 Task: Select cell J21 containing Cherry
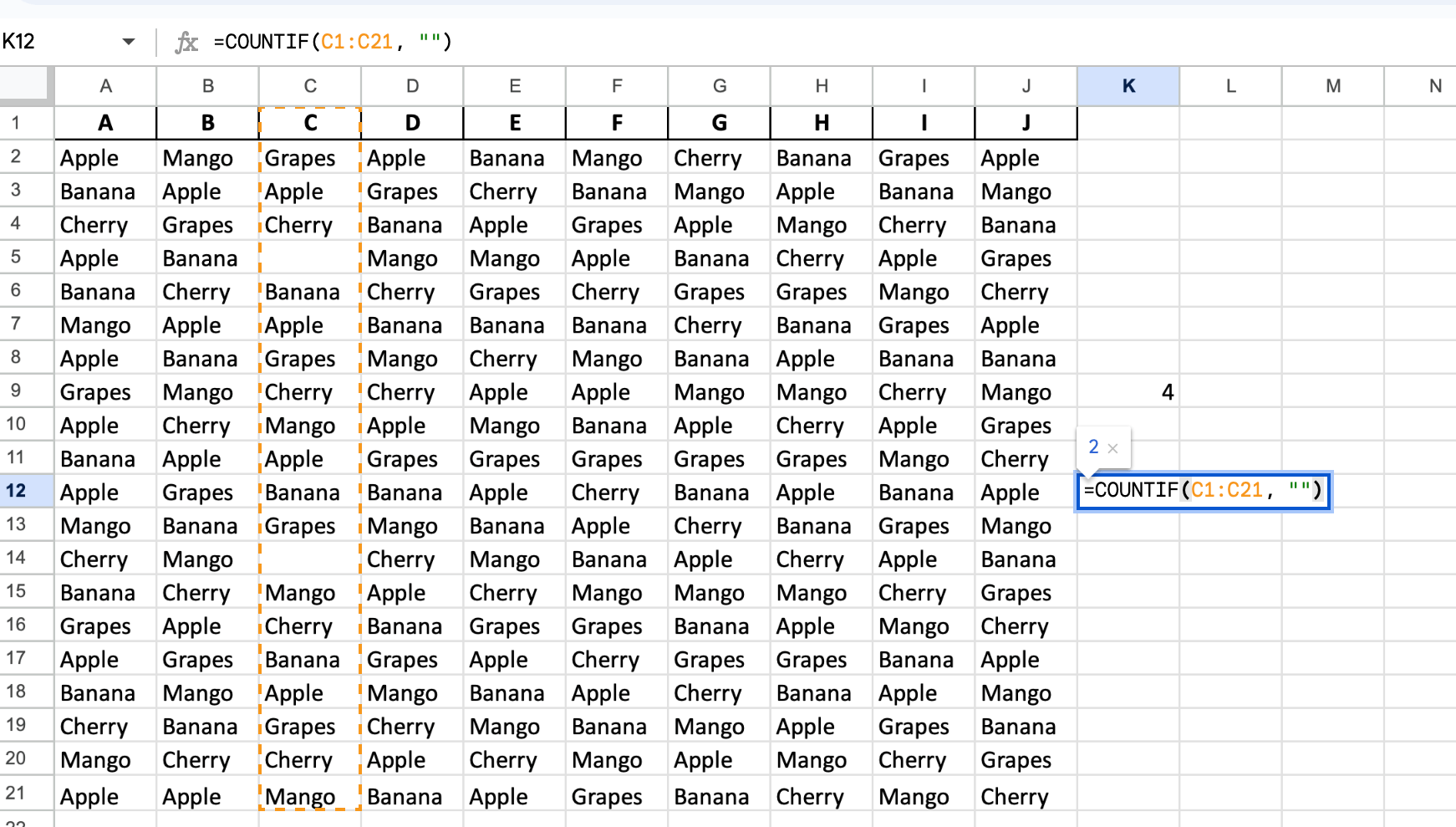point(1026,796)
